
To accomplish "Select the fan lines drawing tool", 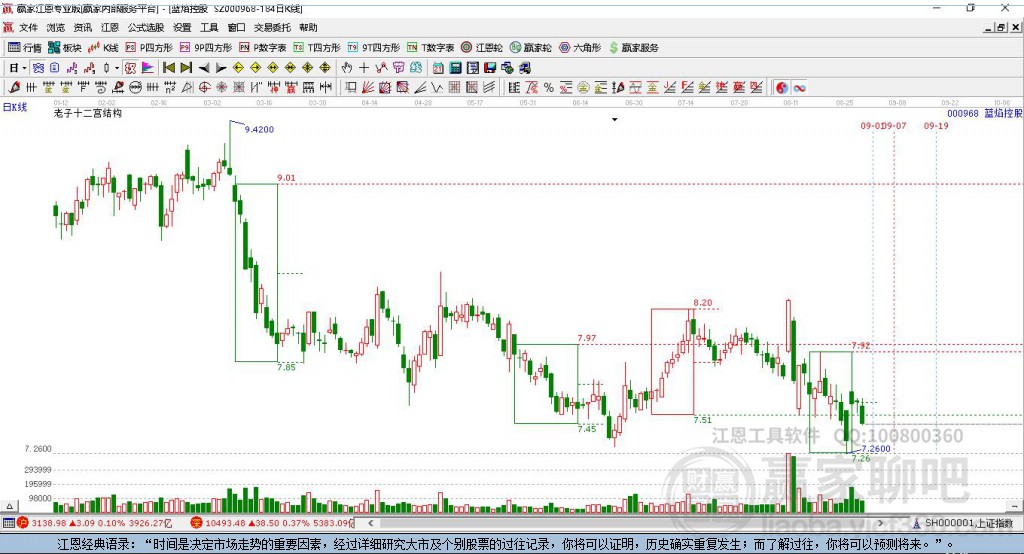I will pyautogui.click(x=368, y=88).
